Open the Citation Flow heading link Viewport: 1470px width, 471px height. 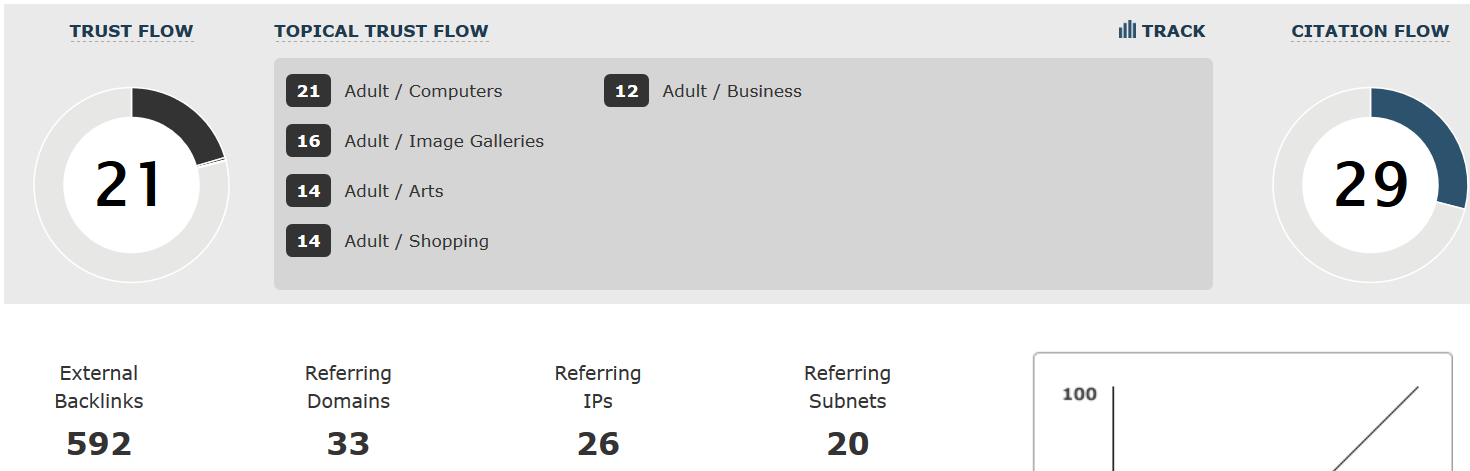pyautogui.click(x=1370, y=31)
